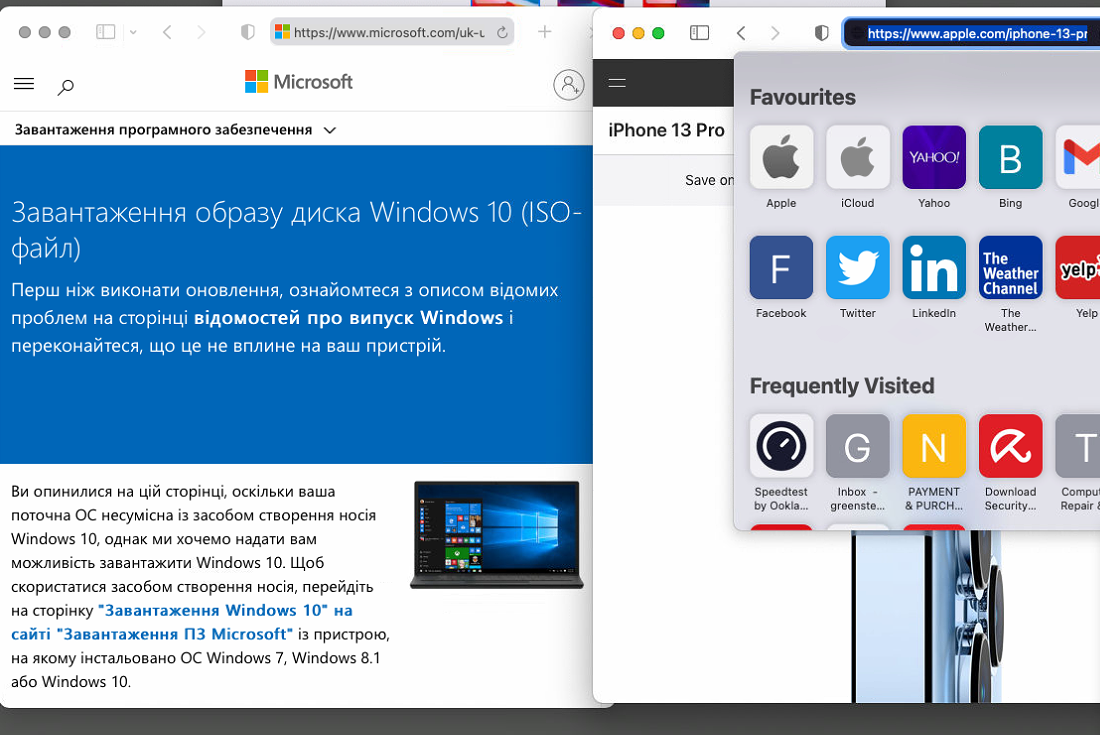This screenshot has height=735, width=1100.
Task: Go forward in the Microsoft Safari window
Action: tap(201, 32)
